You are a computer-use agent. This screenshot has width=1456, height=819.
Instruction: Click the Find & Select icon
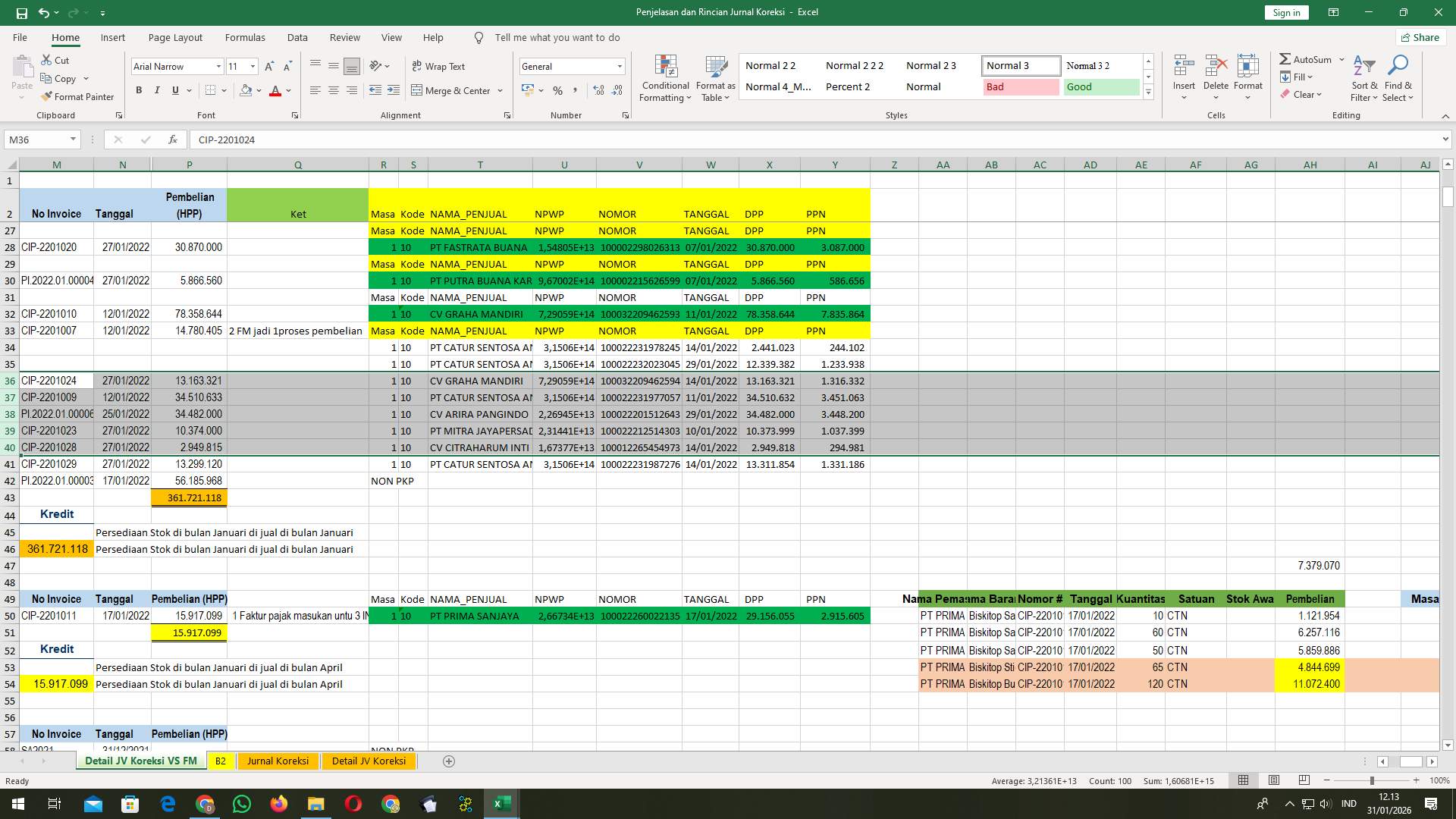(x=1398, y=77)
